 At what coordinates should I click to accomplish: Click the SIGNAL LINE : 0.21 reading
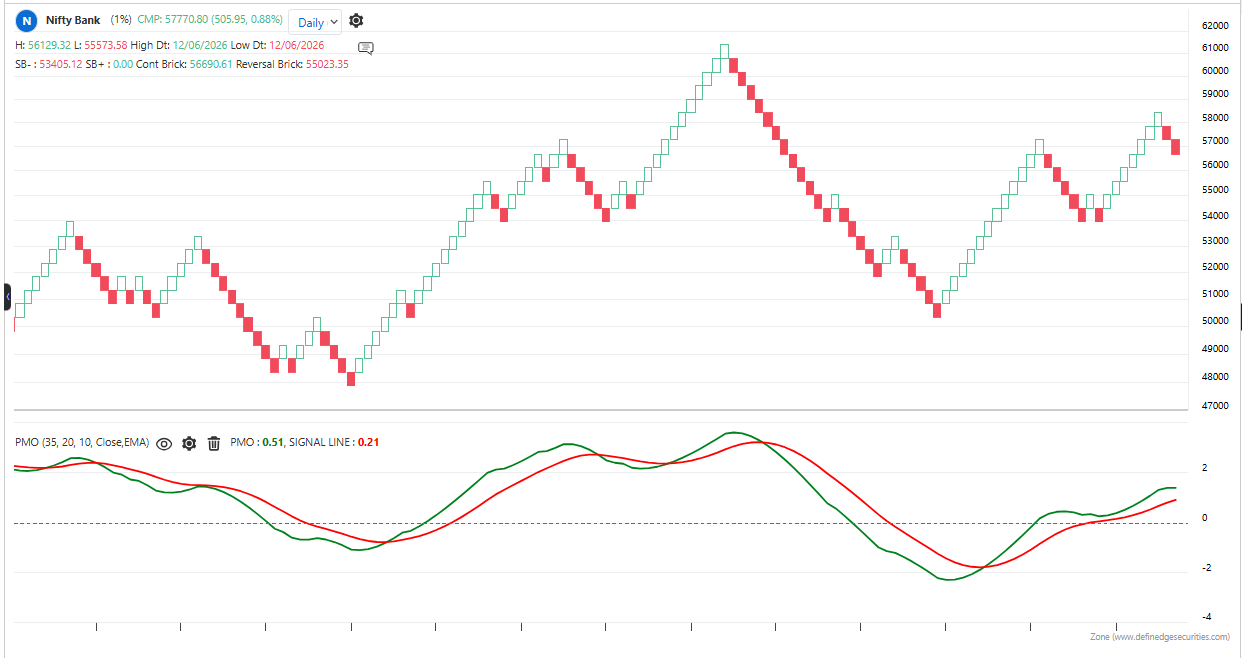point(334,442)
